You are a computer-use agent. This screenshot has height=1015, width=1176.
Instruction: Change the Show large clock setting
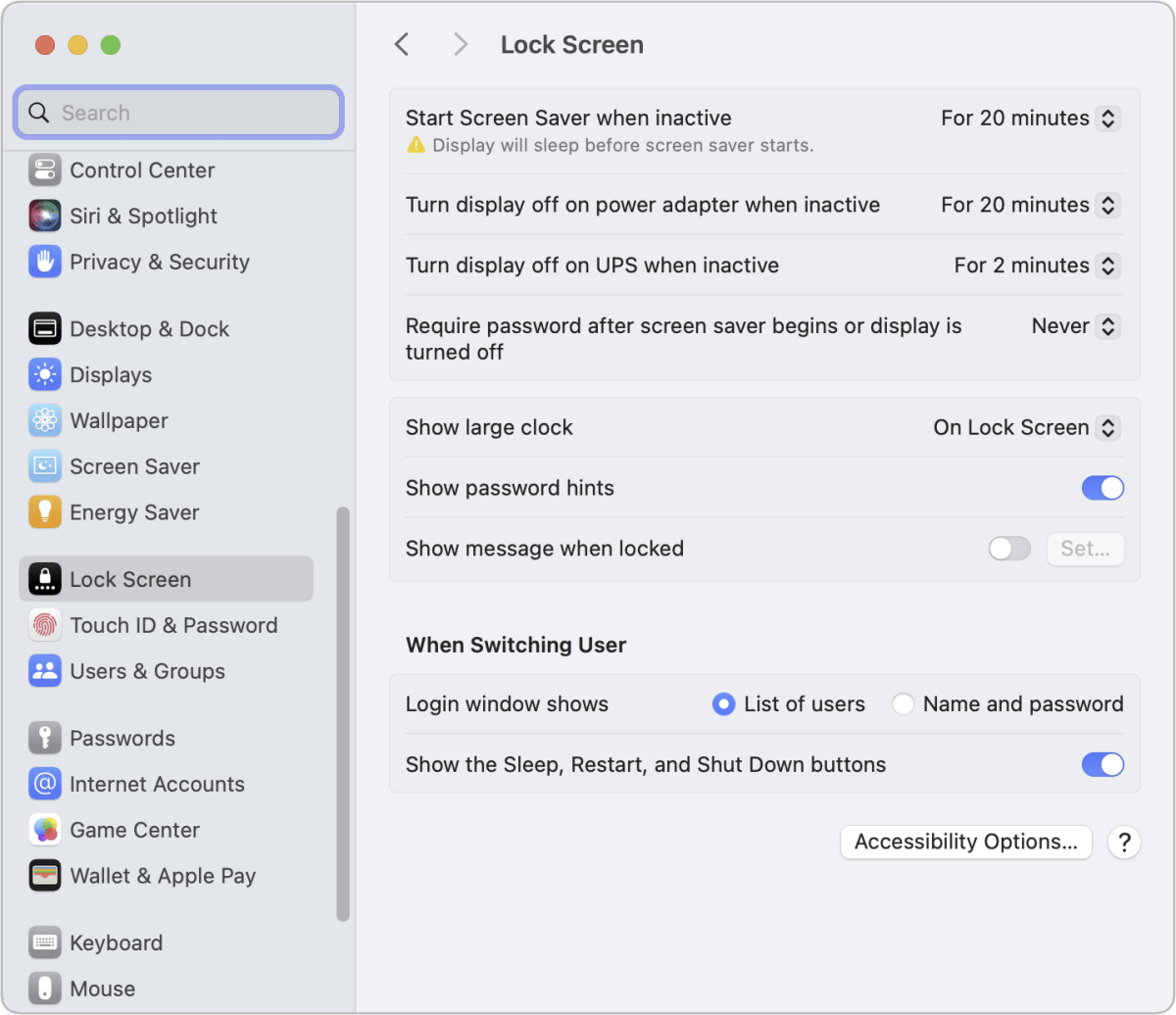1107,427
